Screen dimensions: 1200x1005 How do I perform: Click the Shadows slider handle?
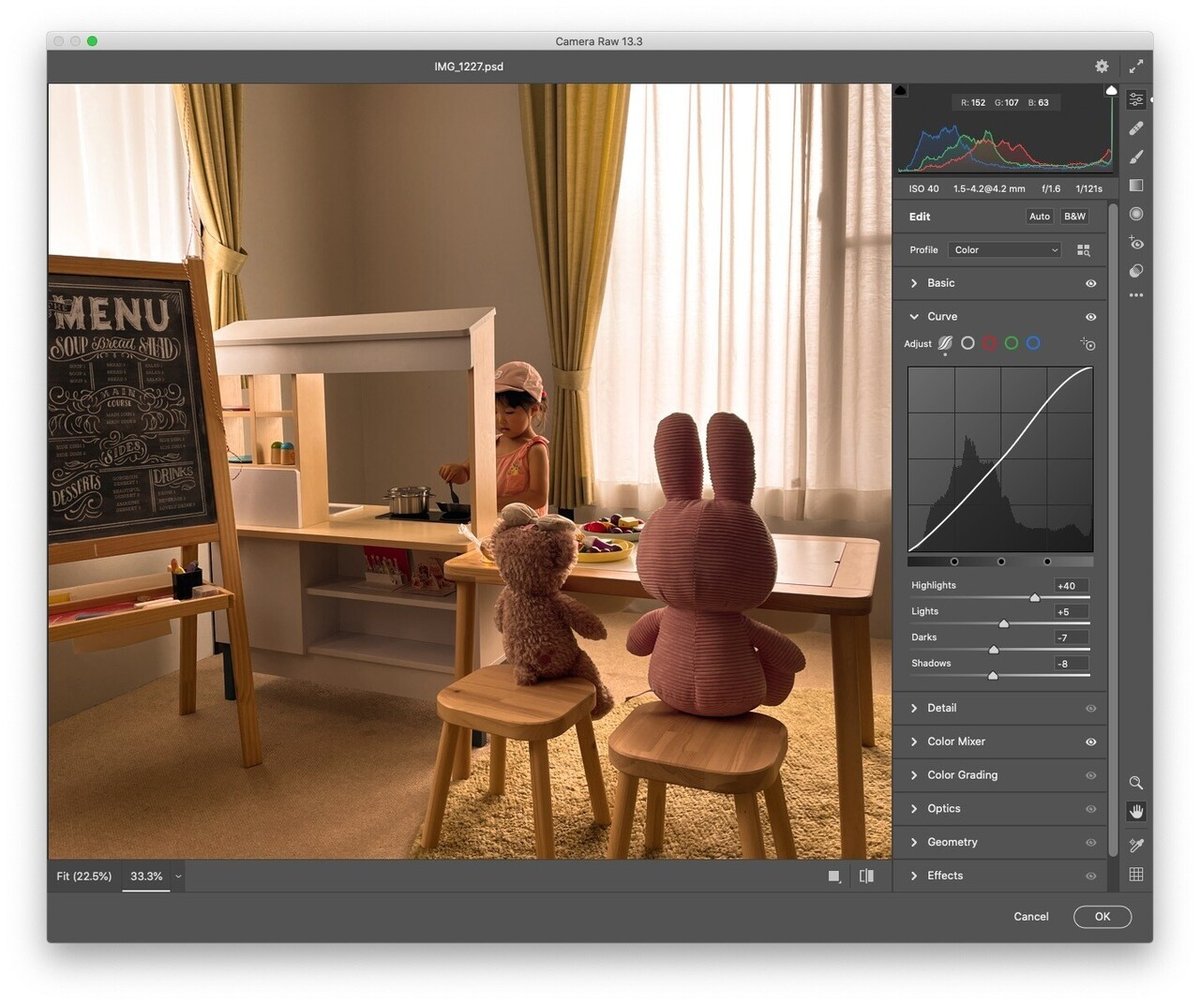[993, 676]
